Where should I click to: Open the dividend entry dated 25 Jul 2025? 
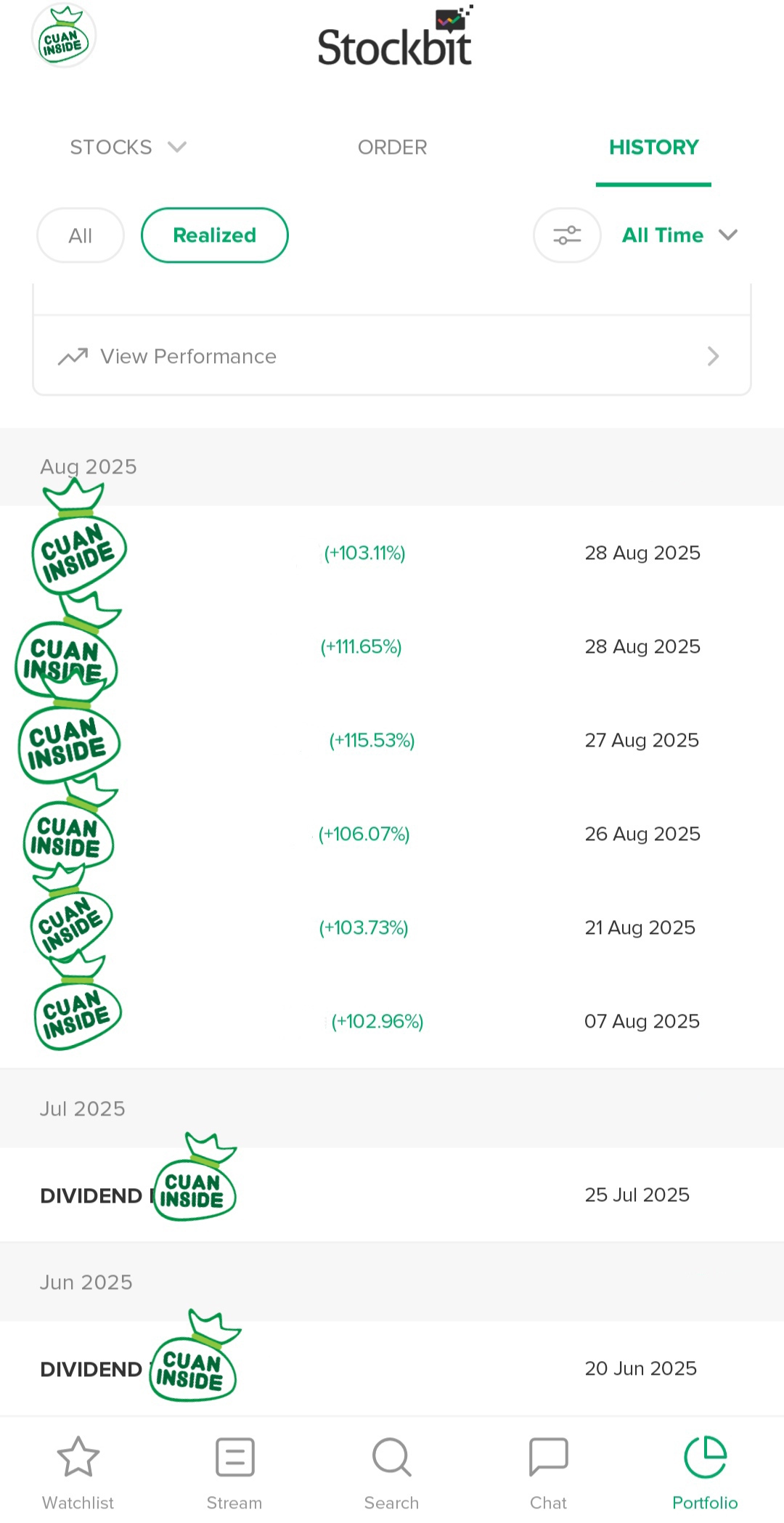[x=392, y=1195]
